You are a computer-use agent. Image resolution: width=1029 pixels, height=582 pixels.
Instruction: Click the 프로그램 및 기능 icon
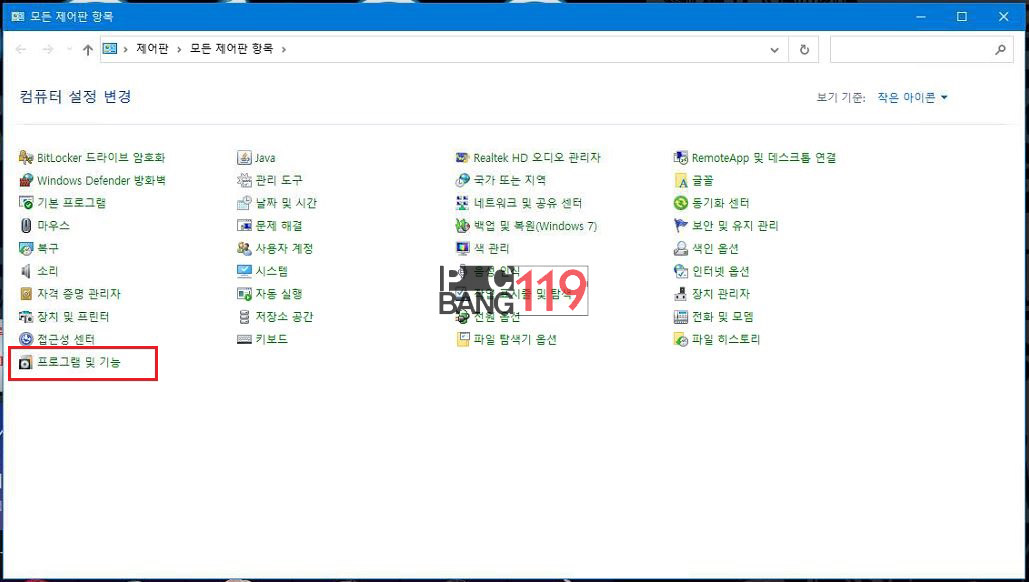pyautogui.click(x=26, y=362)
